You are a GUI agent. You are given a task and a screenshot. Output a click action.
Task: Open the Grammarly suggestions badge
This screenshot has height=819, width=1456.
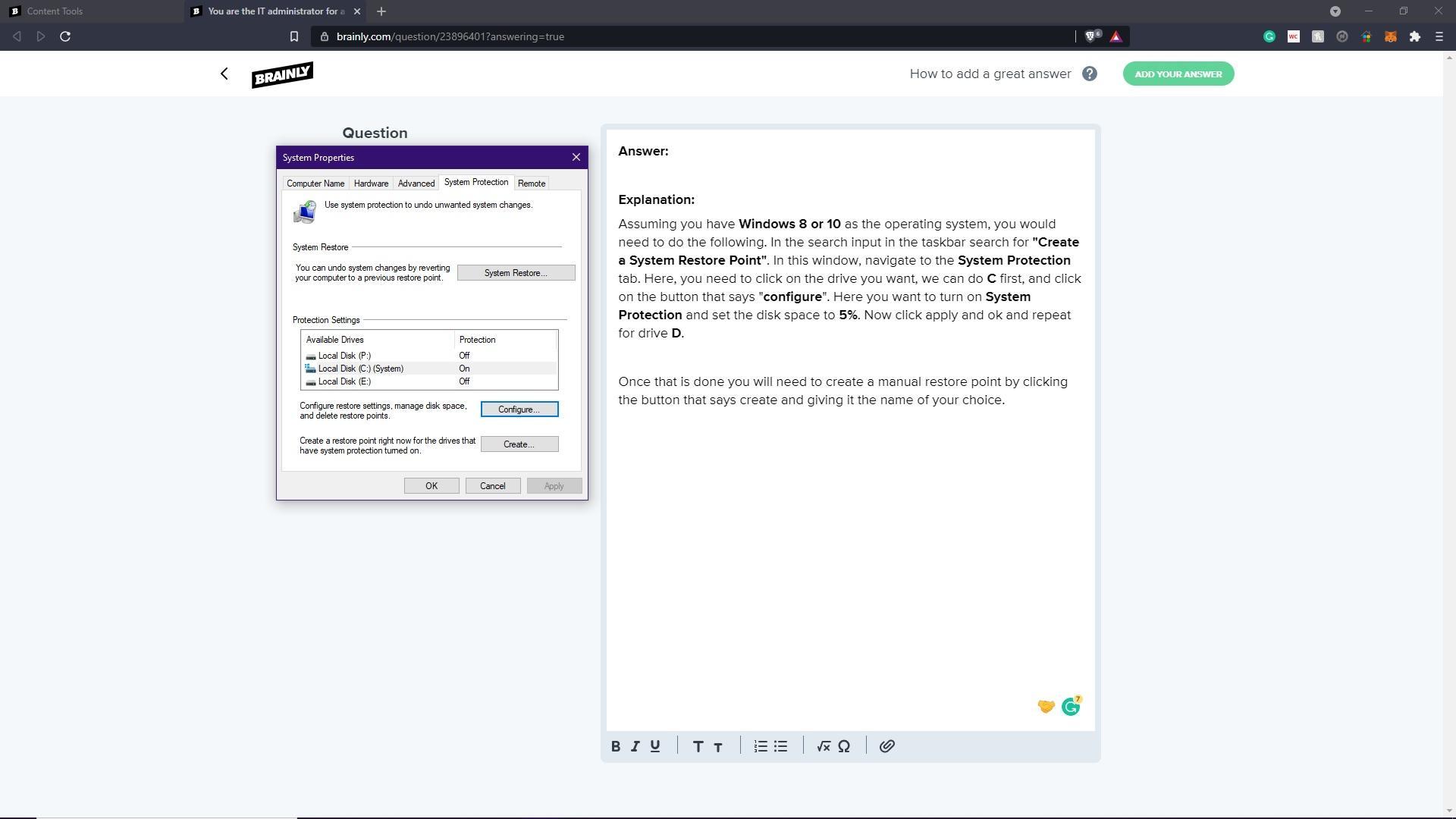tap(1071, 707)
